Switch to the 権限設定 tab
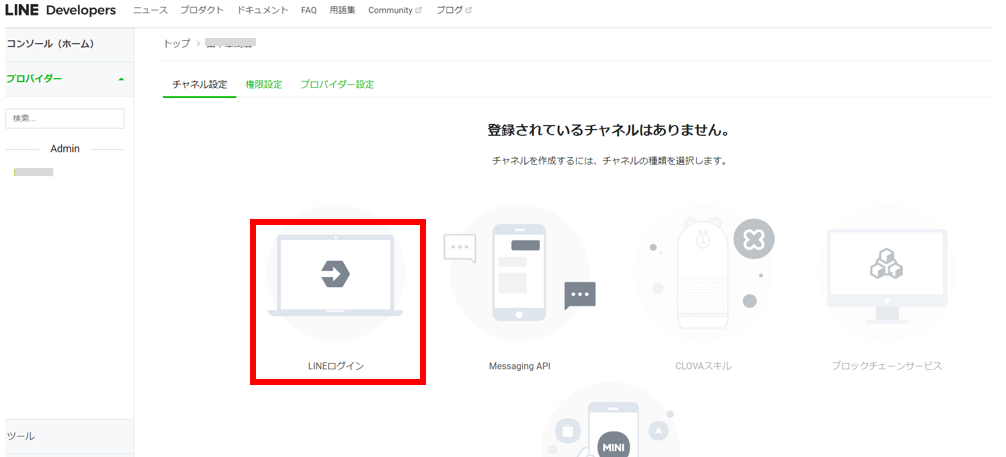This screenshot has width=1006, height=457. tap(264, 85)
